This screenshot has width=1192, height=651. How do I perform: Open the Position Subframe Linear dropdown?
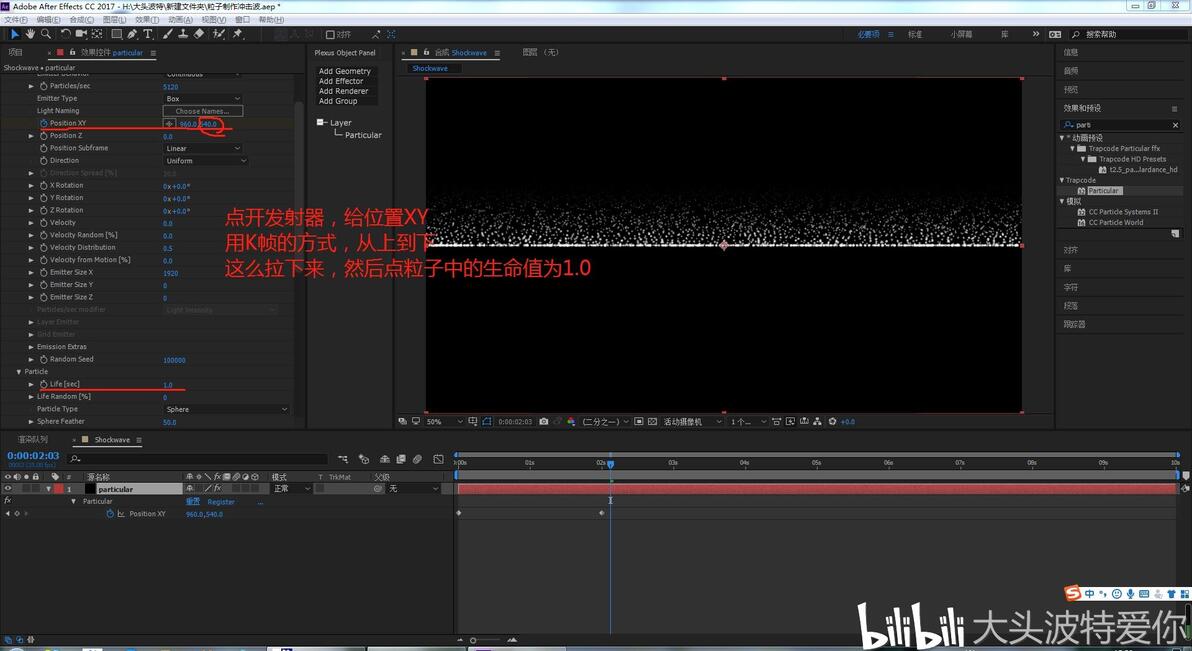tap(203, 148)
